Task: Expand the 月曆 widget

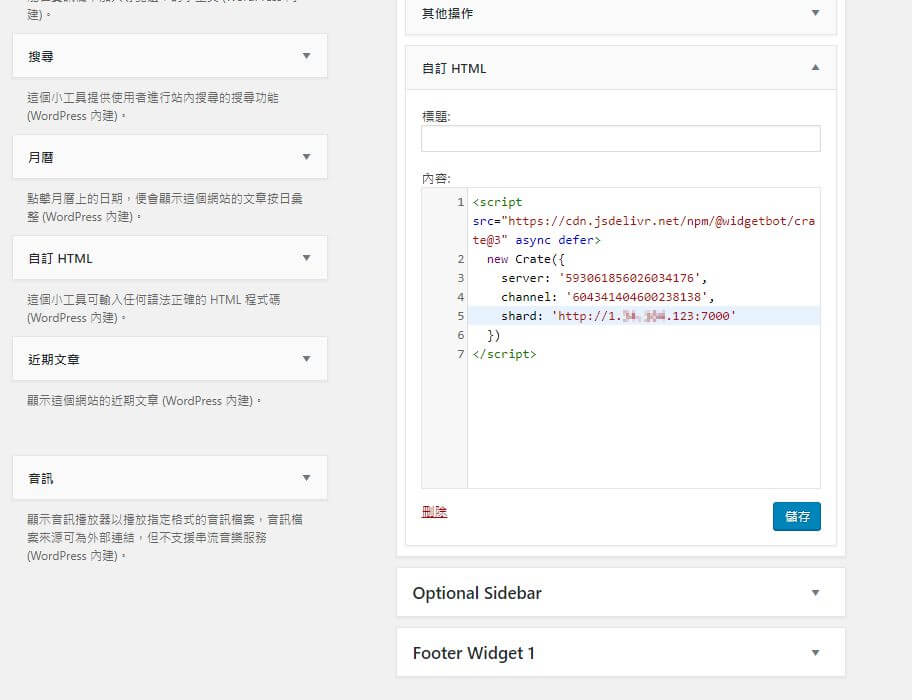Action: (x=307, y=157)
